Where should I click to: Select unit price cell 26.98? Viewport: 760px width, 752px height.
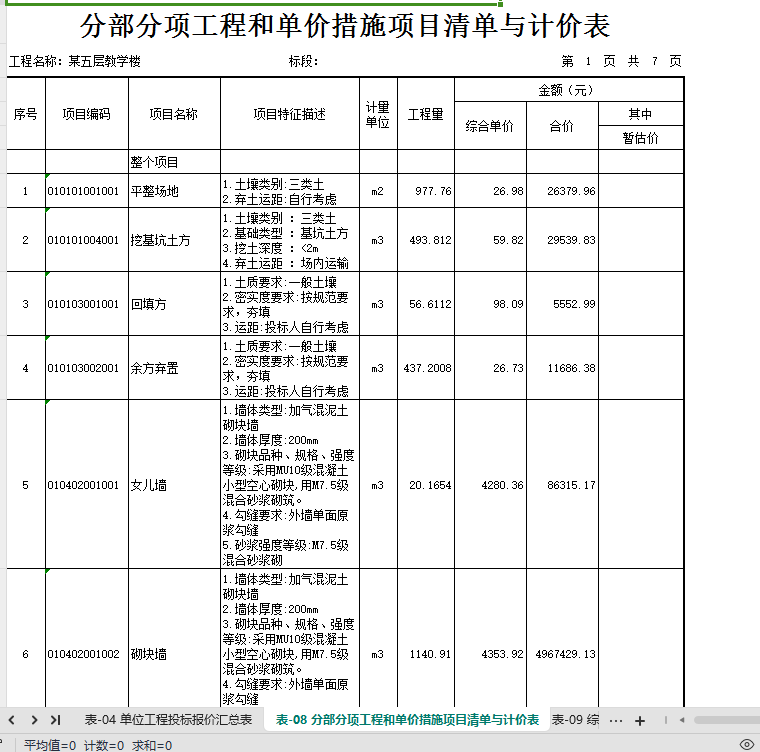[490, 191]
